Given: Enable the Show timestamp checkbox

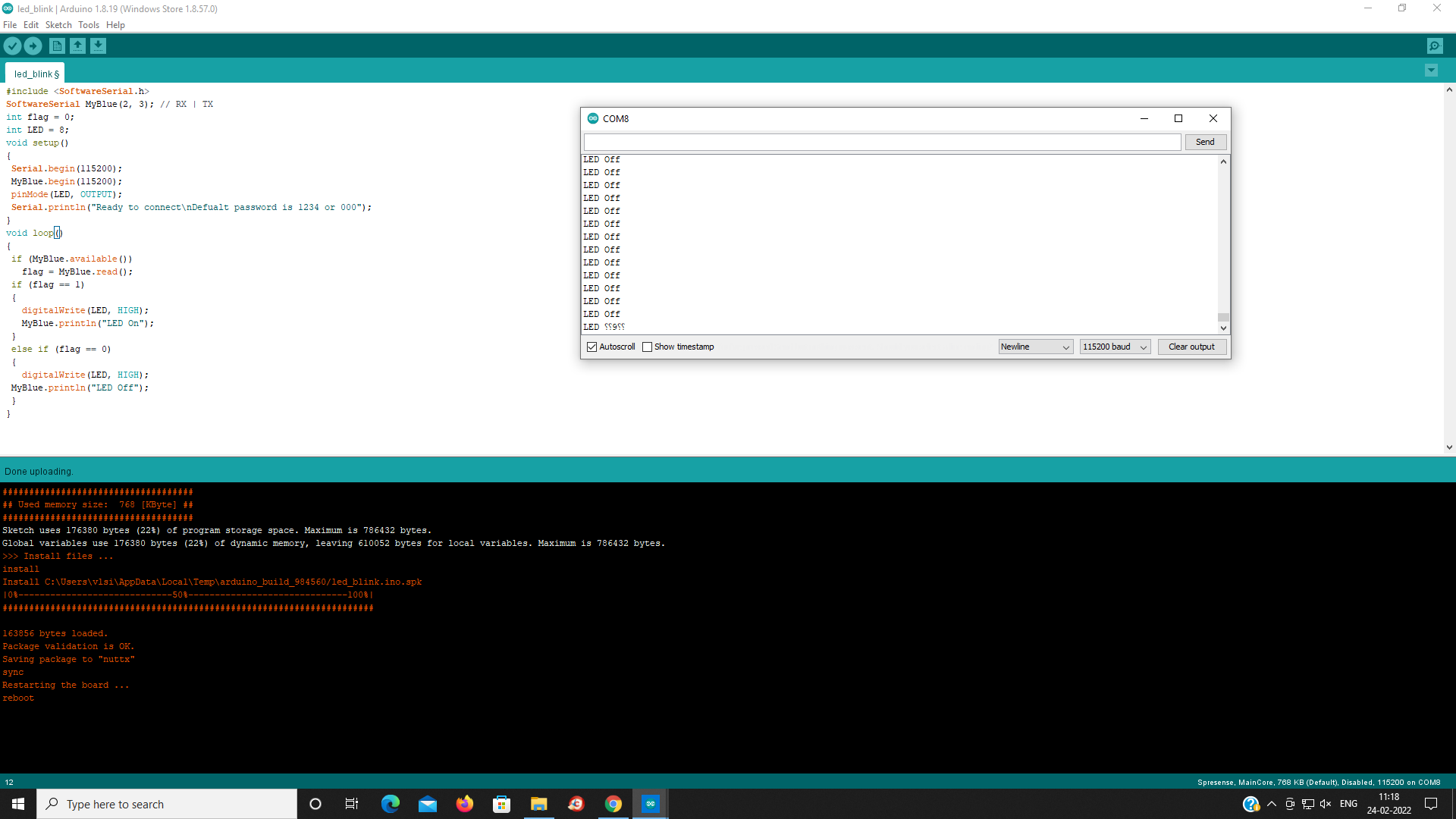Looking at the screenshot, I should coord(647,347).
